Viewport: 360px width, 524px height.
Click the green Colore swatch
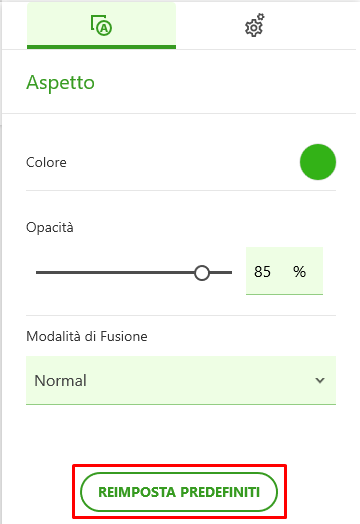(318, 162)
